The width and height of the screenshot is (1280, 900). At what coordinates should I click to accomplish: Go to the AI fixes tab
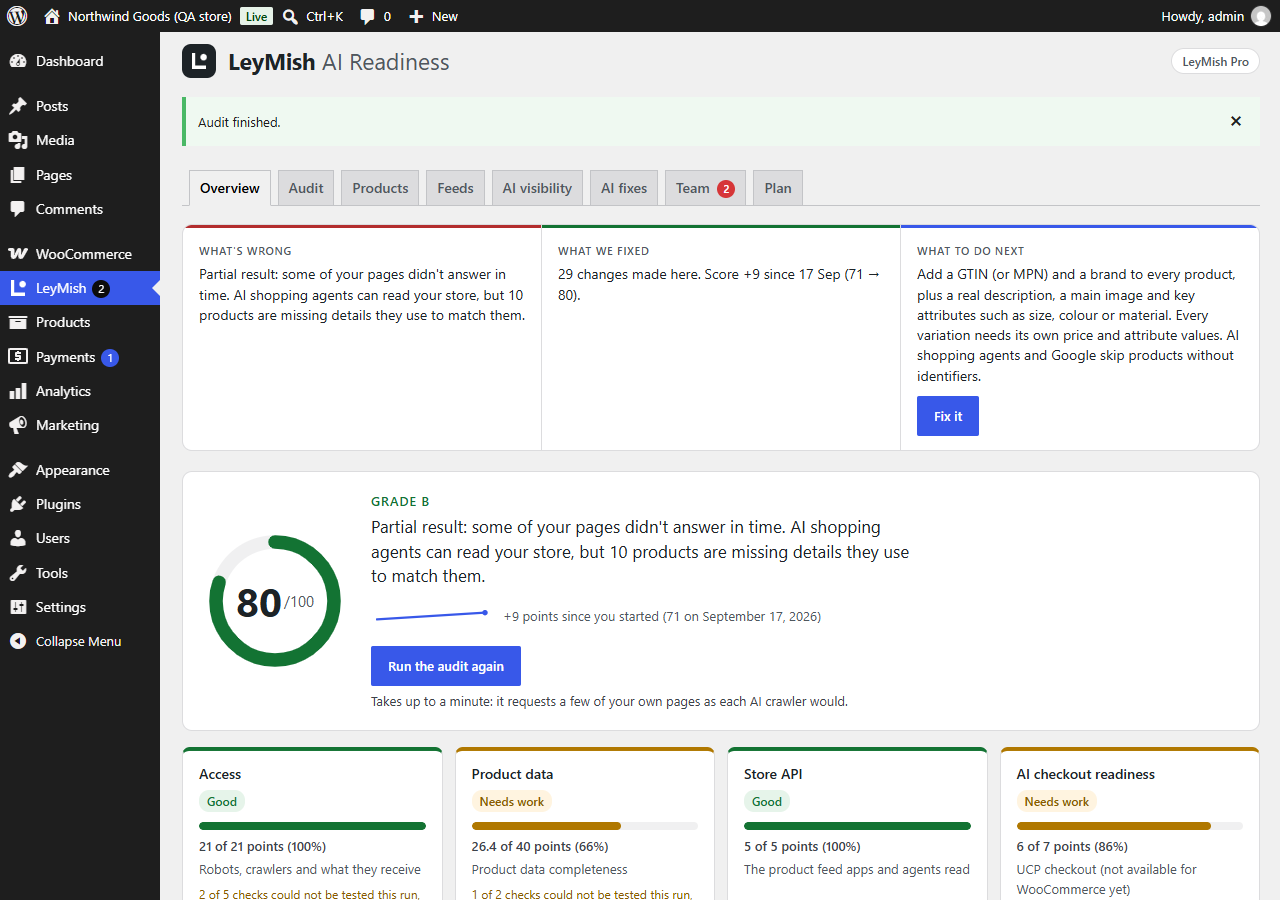624,188
